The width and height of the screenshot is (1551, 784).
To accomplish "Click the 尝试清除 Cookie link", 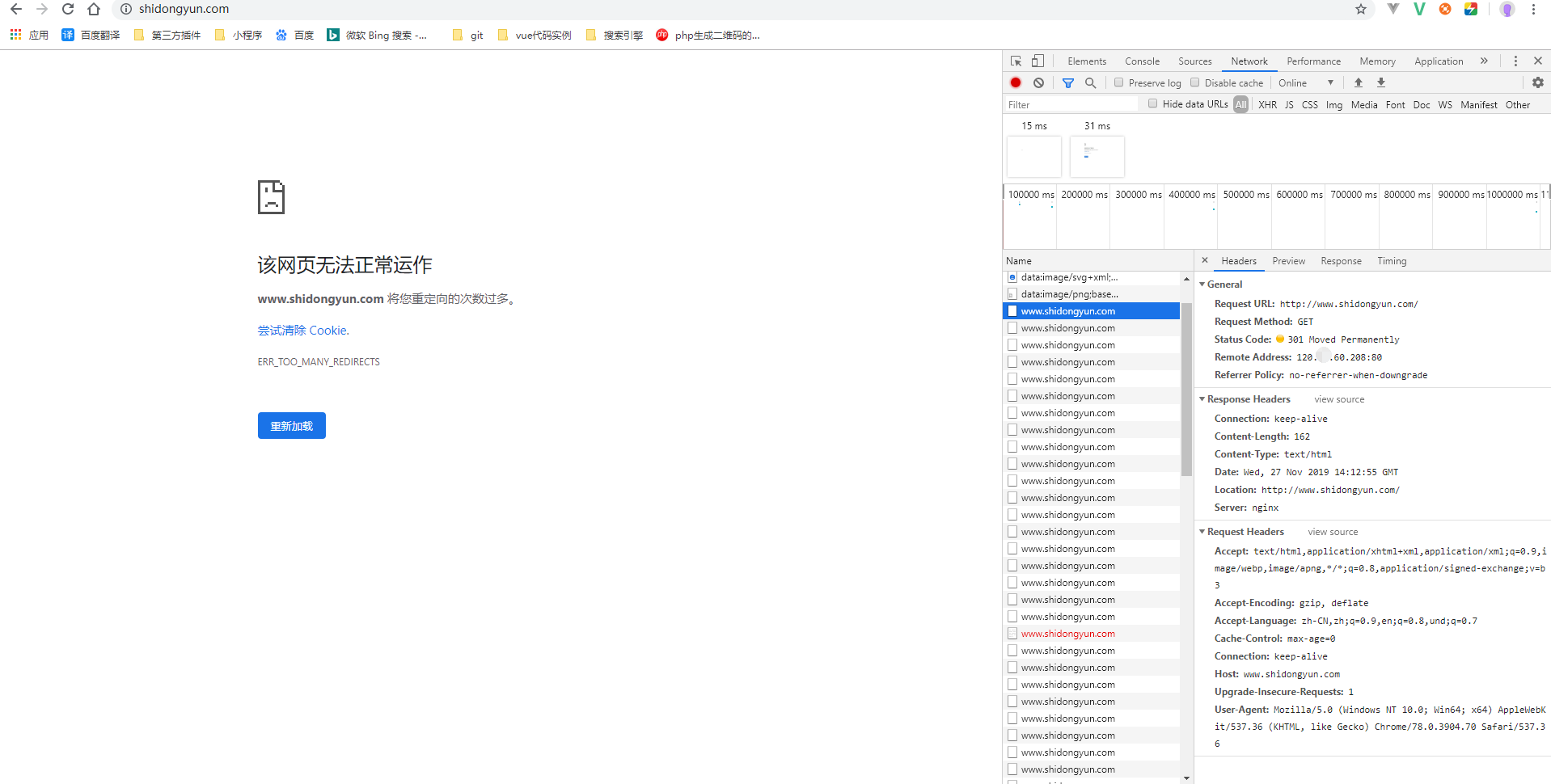I will click(302, 330).
